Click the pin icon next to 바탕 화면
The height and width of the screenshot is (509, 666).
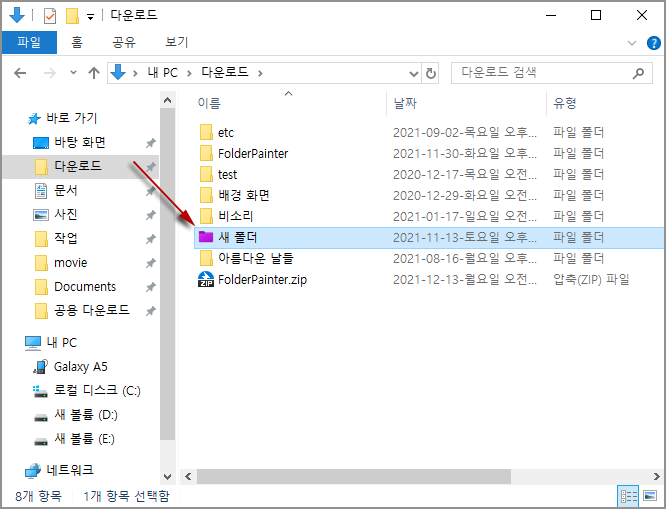coord(150,143)
